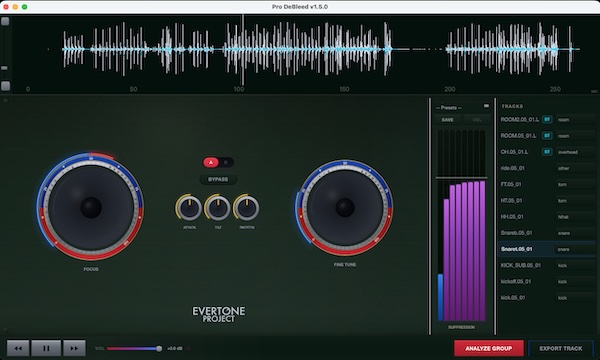Open type dropdown for Snareb.05_01 track
This screenshot has width=600, height=360.
[x=575, y=233]
